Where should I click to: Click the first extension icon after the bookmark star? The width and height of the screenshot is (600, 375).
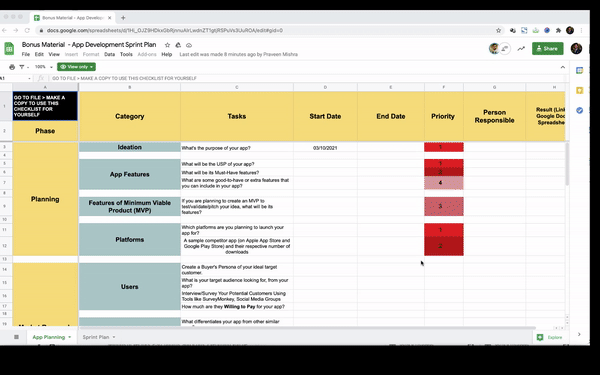click(x=513, y=30)
